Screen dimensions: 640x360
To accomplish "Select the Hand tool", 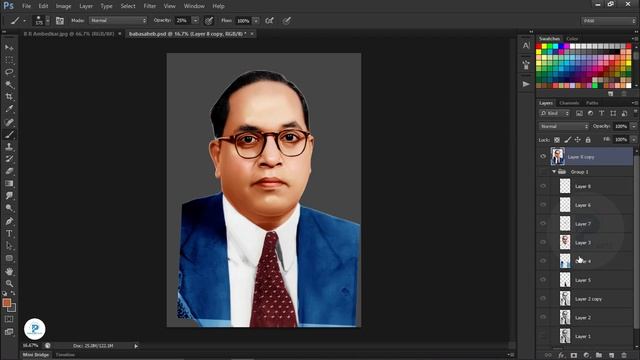I will click(9, 271).
